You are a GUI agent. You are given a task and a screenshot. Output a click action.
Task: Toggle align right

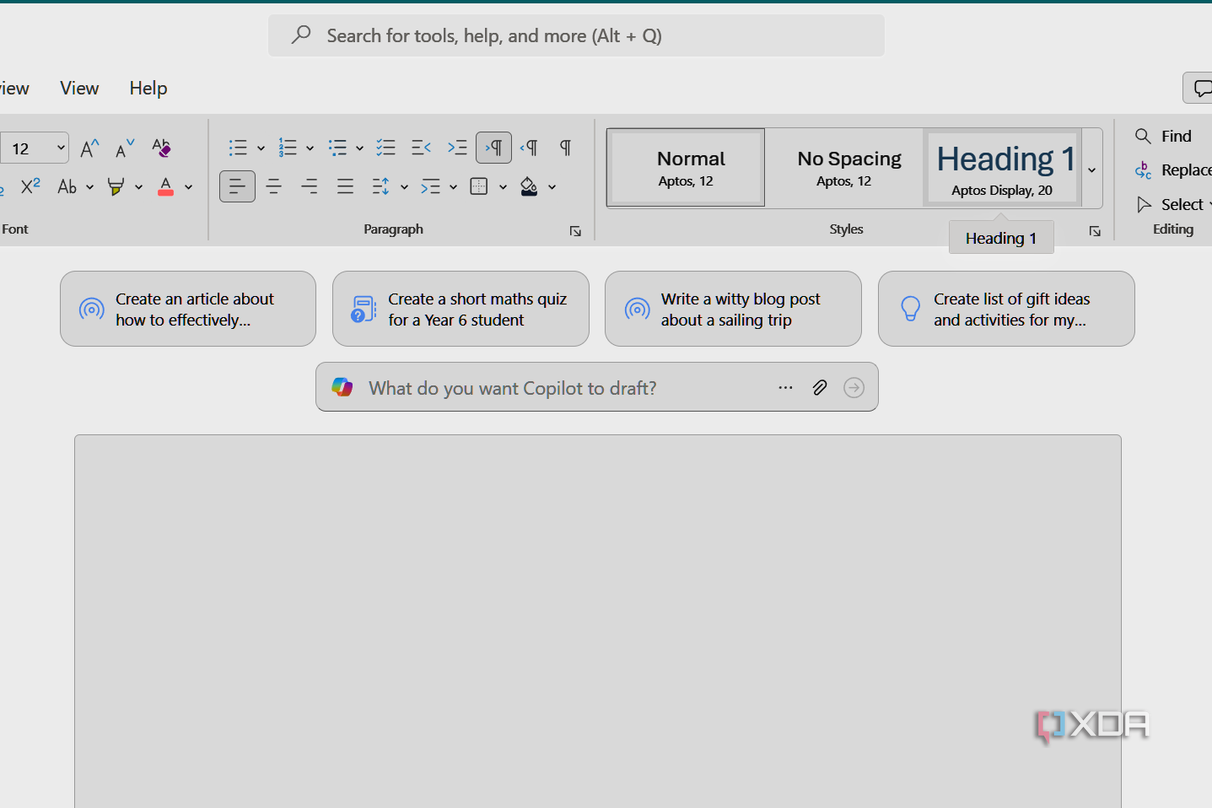tap(309, 186)
